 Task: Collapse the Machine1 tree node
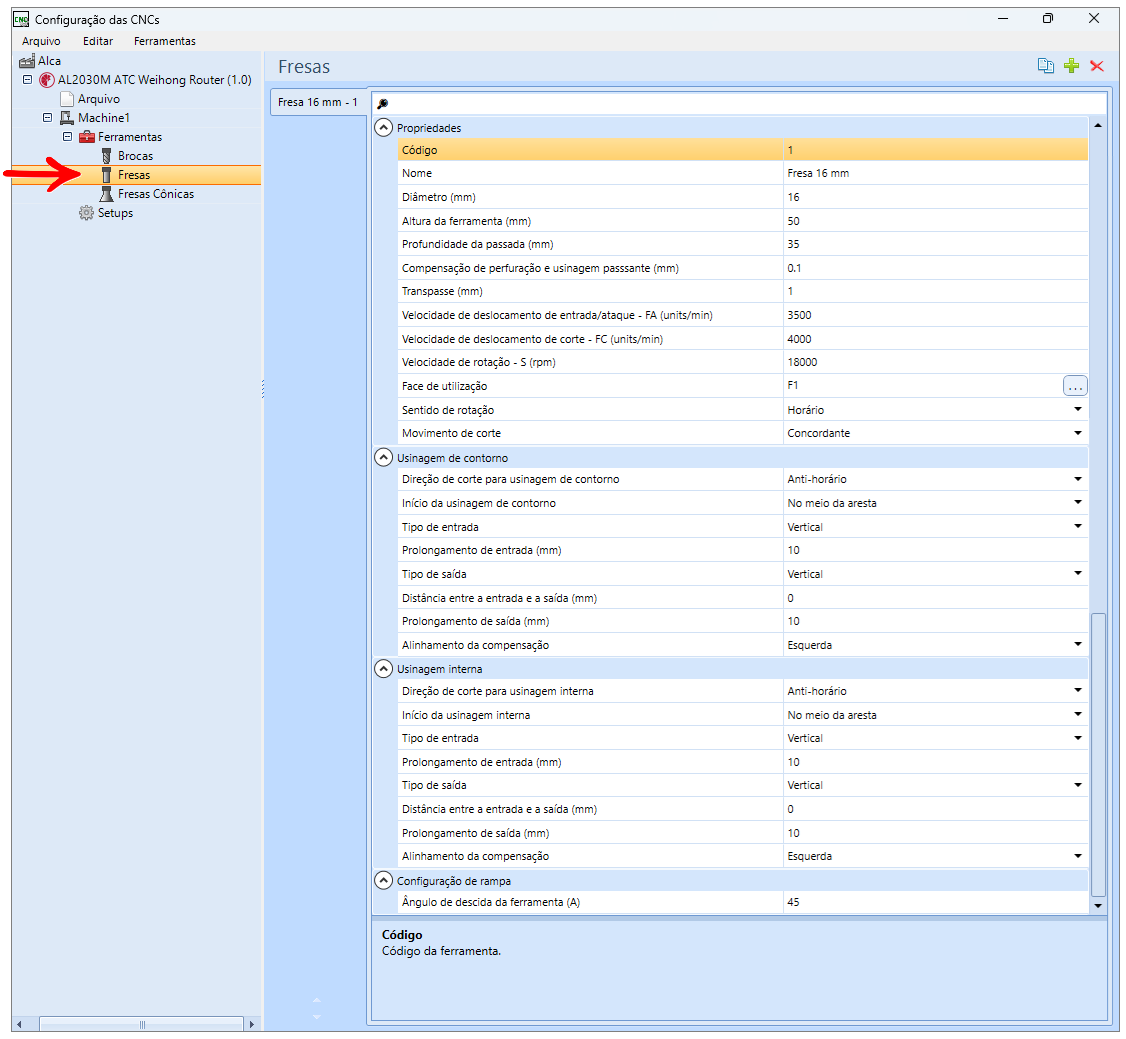pyautogui.click(x=47, y=118)
